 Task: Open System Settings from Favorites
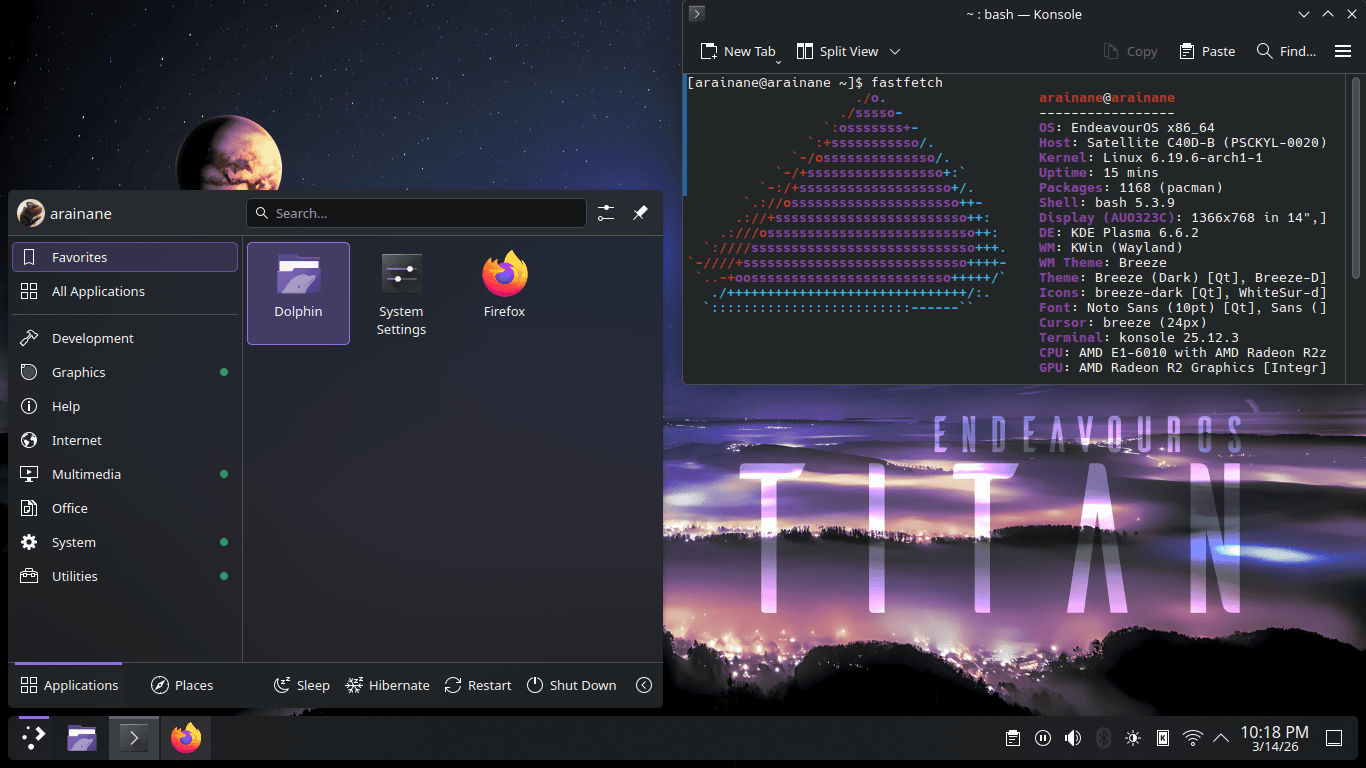click(x=401, y=293)
